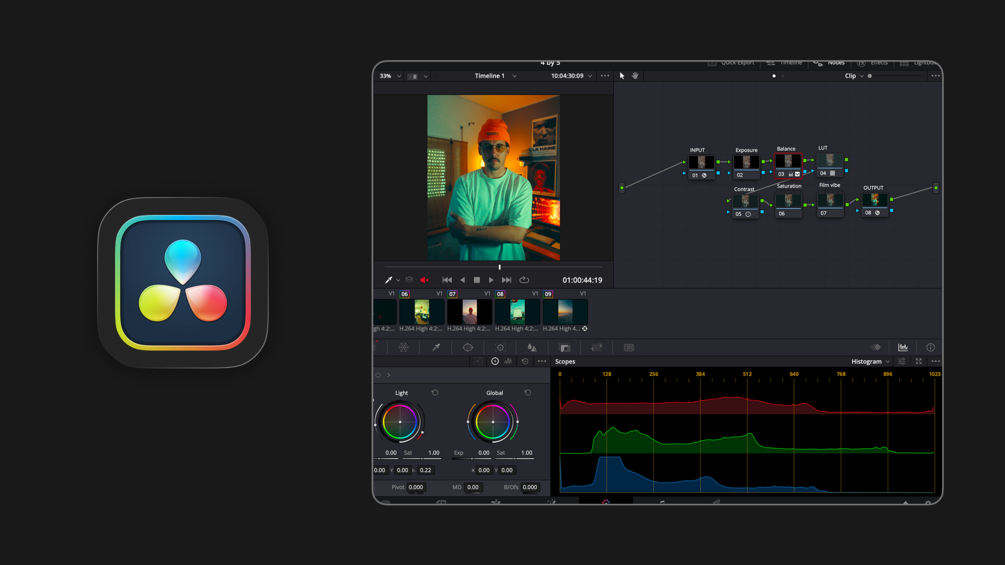Image resolution: width=1005 pixels, height=565 pixels.
Task: Unmute the red audio mute speaker icon
Action: coord(424,280)
